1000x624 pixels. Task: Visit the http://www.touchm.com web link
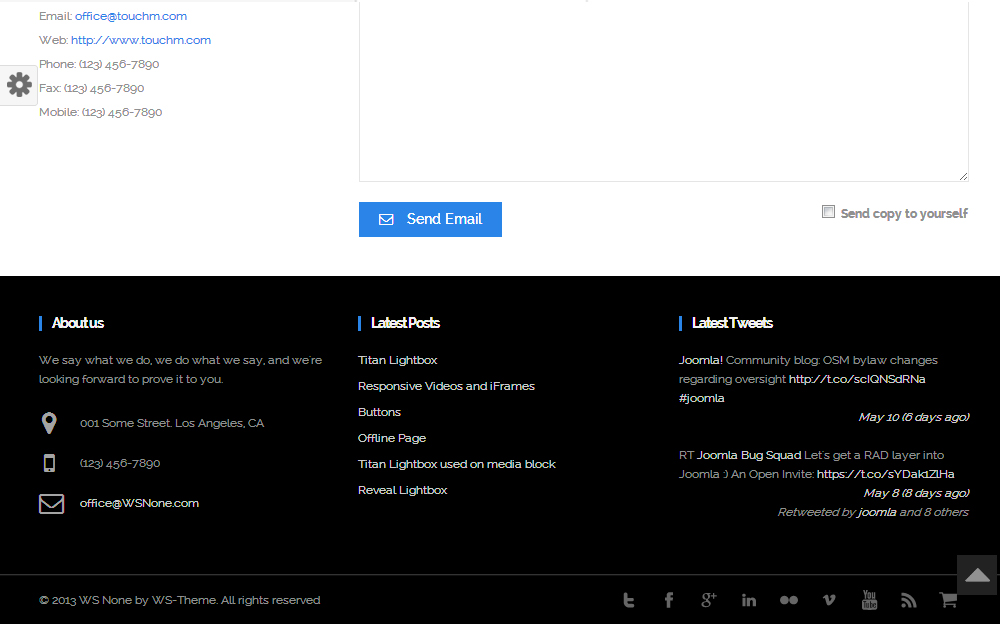(141, 40)
